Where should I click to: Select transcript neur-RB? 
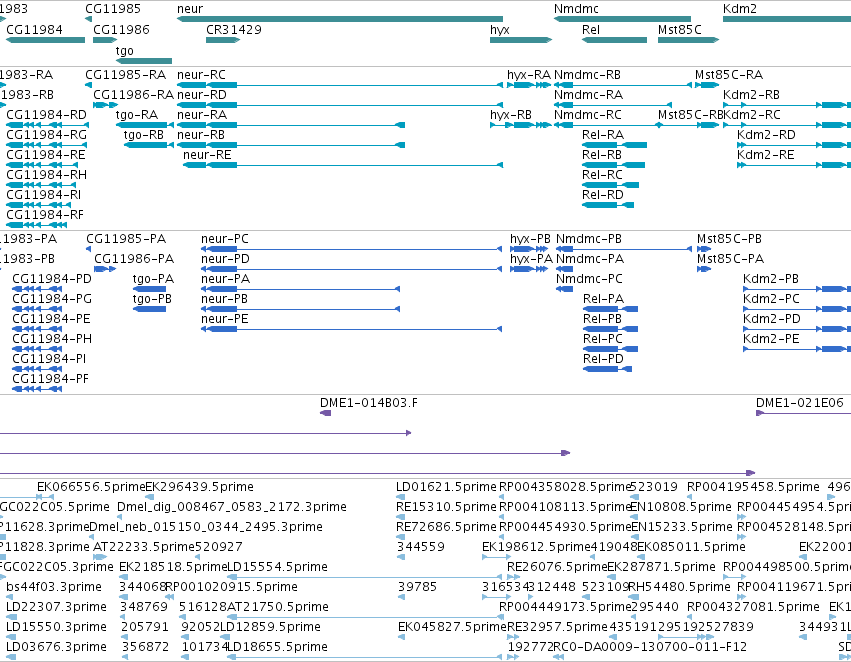coord(291,145)
